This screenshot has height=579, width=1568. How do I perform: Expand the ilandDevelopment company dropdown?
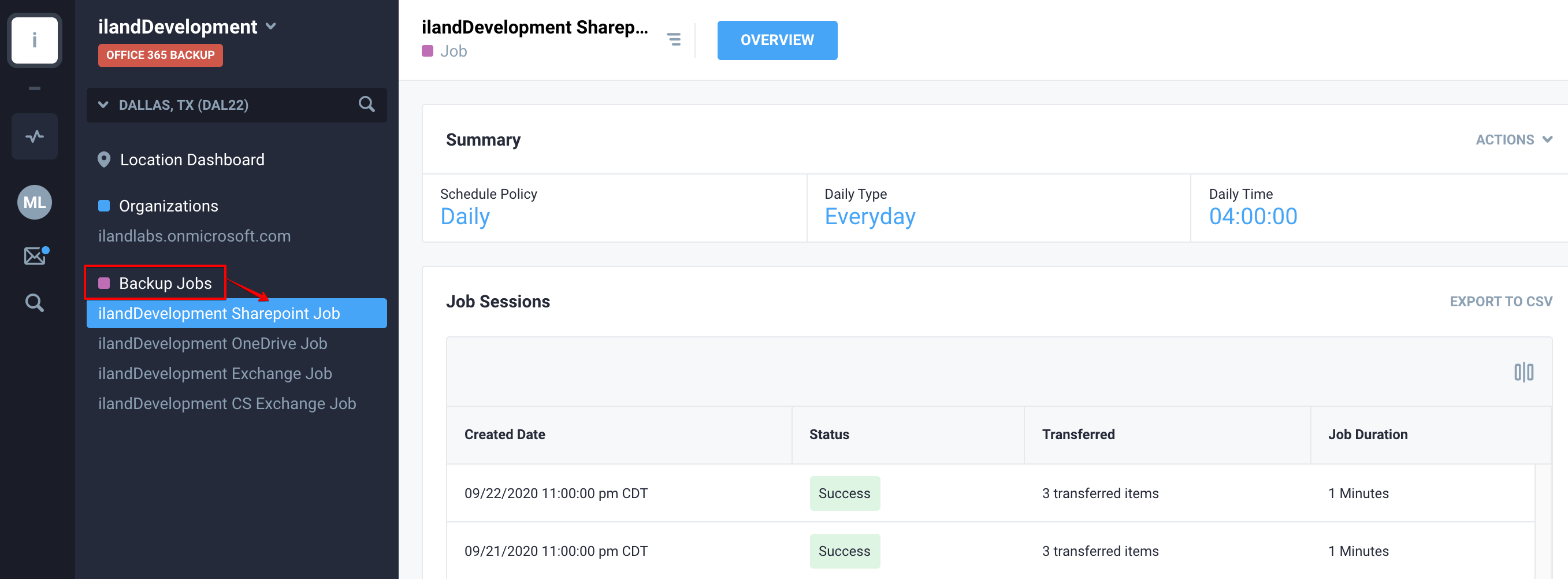(x=272, y=26)
